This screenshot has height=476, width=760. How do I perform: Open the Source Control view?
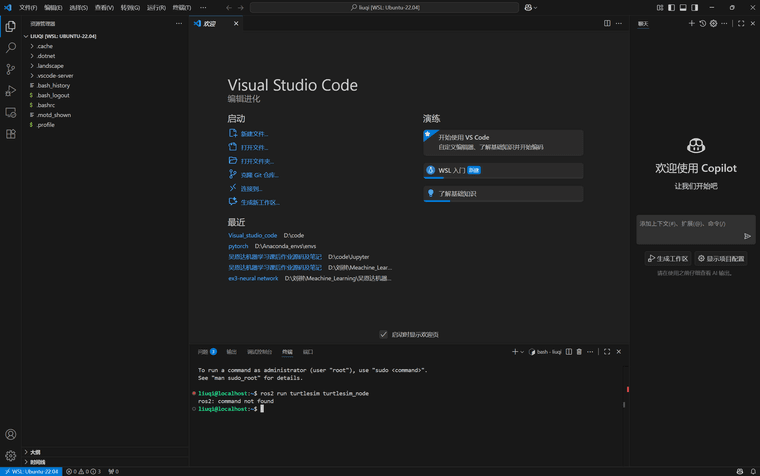tap(11, 69)
